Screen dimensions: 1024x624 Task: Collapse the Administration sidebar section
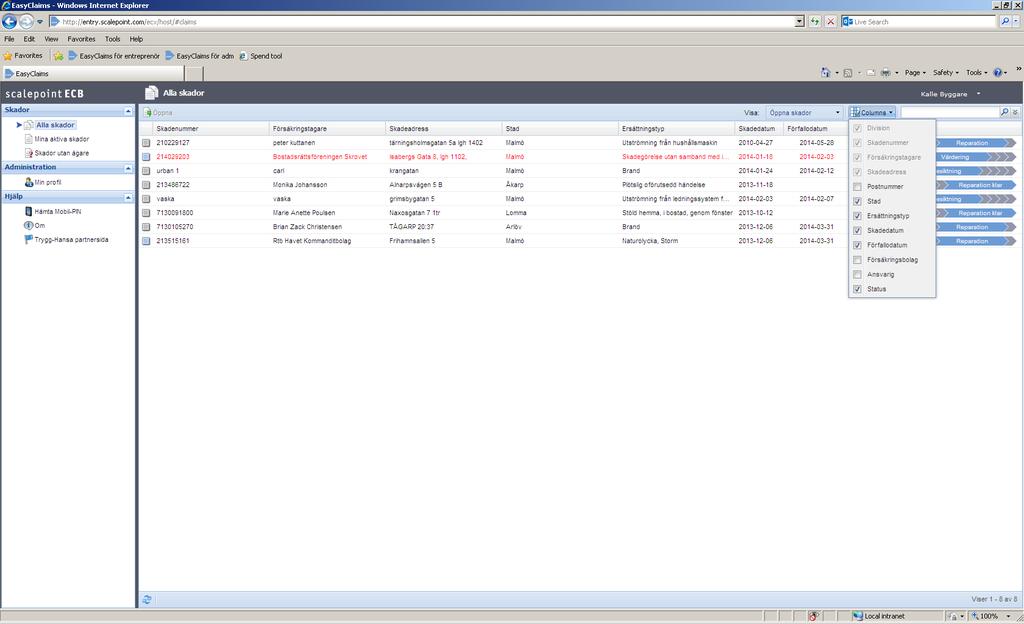tap(128, 168)
